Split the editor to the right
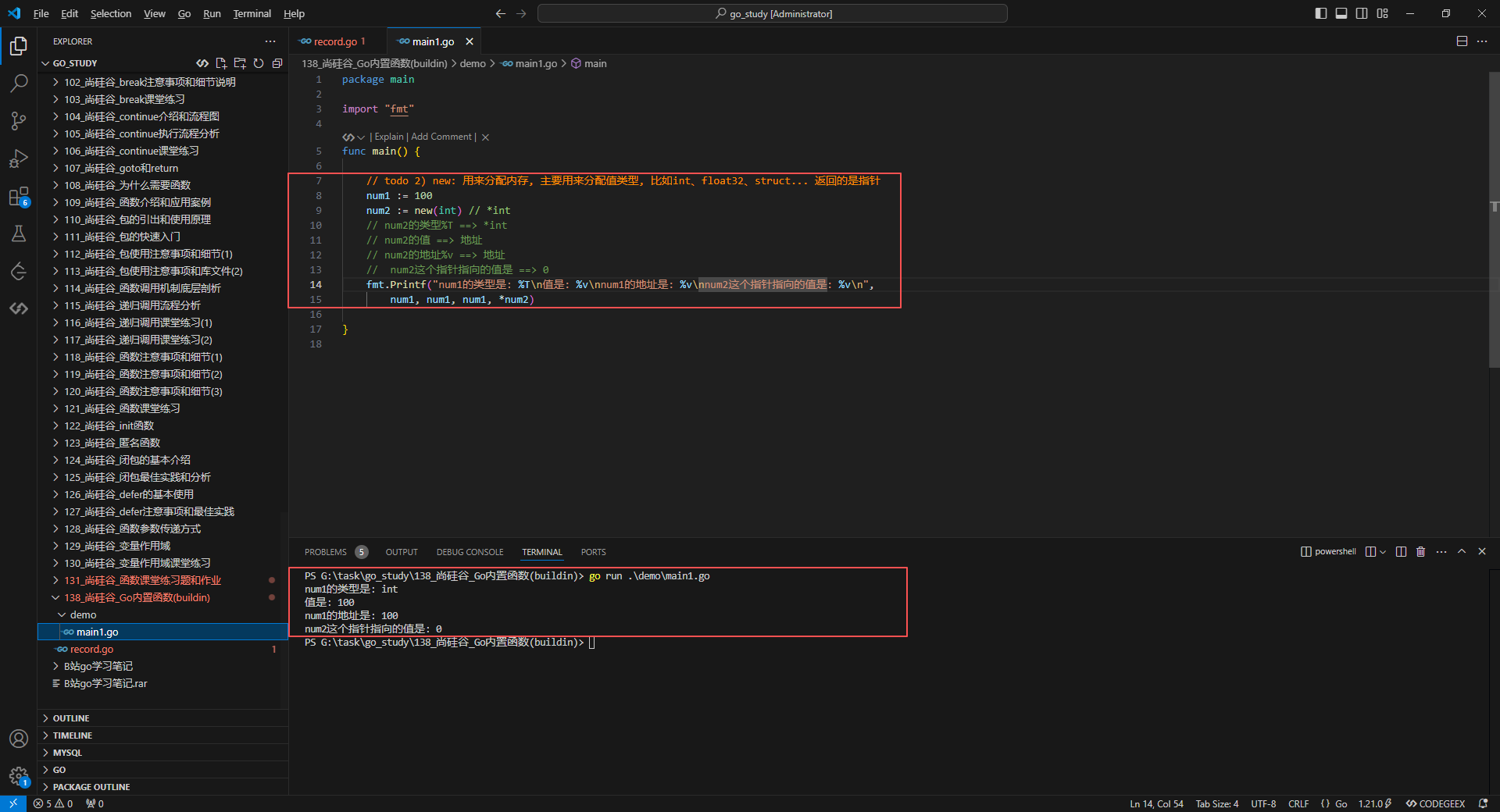The image size is (1500, 812). pos(1462,41)
